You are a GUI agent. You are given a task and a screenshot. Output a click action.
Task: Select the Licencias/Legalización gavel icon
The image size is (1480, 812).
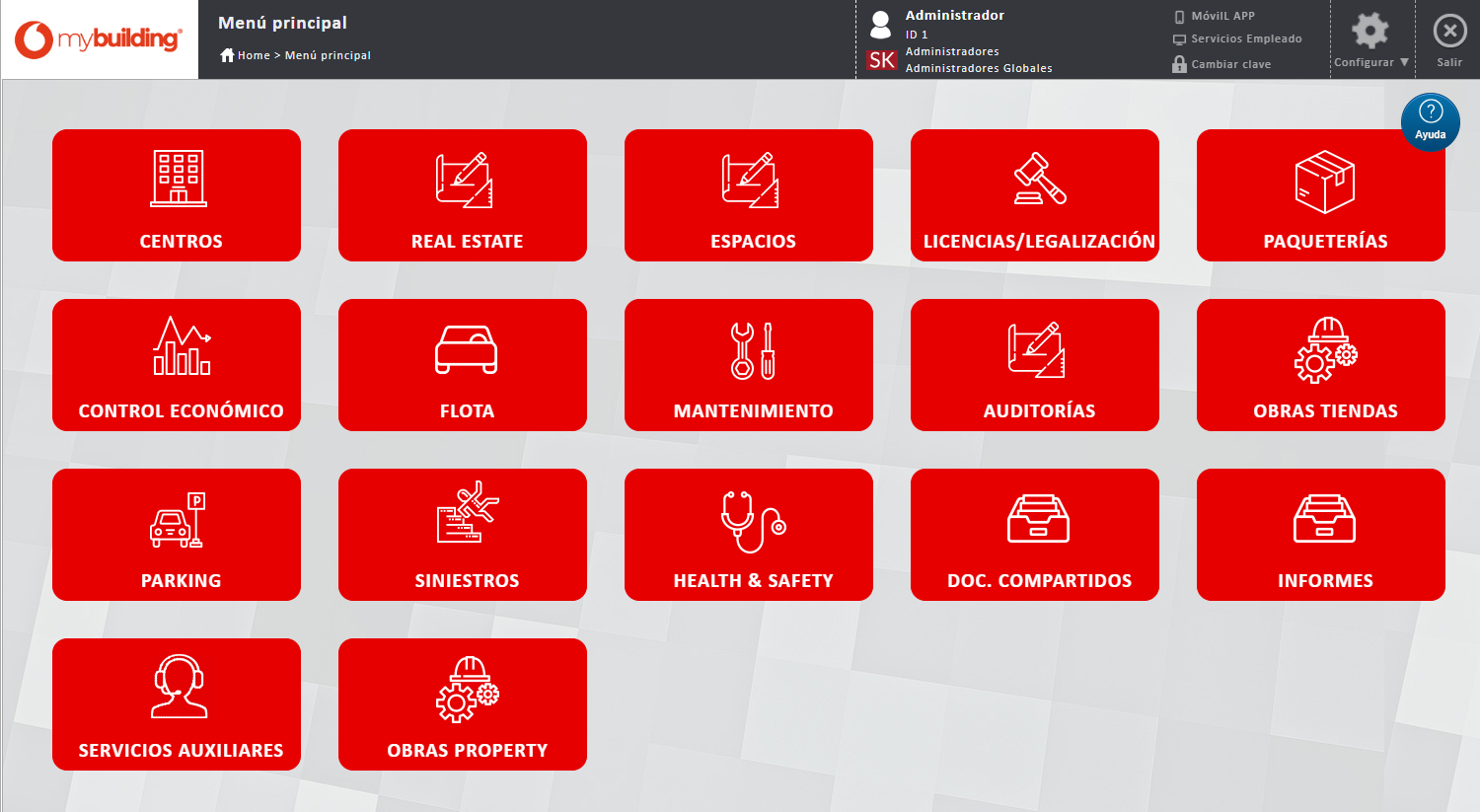[x=1039, y=179]
